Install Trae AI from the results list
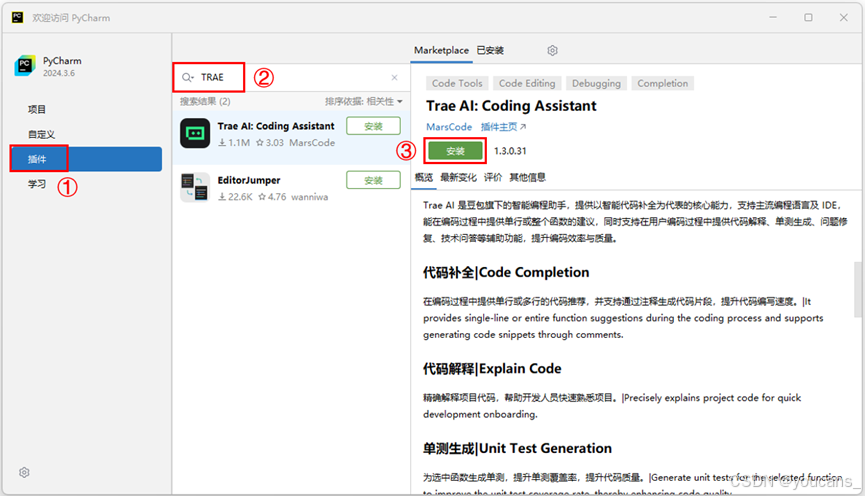The height and width of the screenshot is (496, 865). (373, 126)
